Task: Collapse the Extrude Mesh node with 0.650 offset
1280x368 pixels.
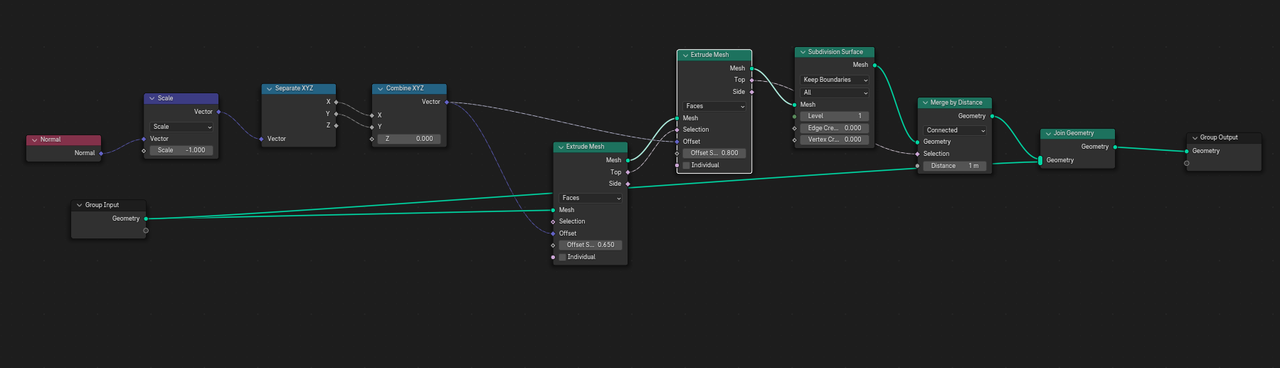Action: pyautogui.click(x=561, y=147)
